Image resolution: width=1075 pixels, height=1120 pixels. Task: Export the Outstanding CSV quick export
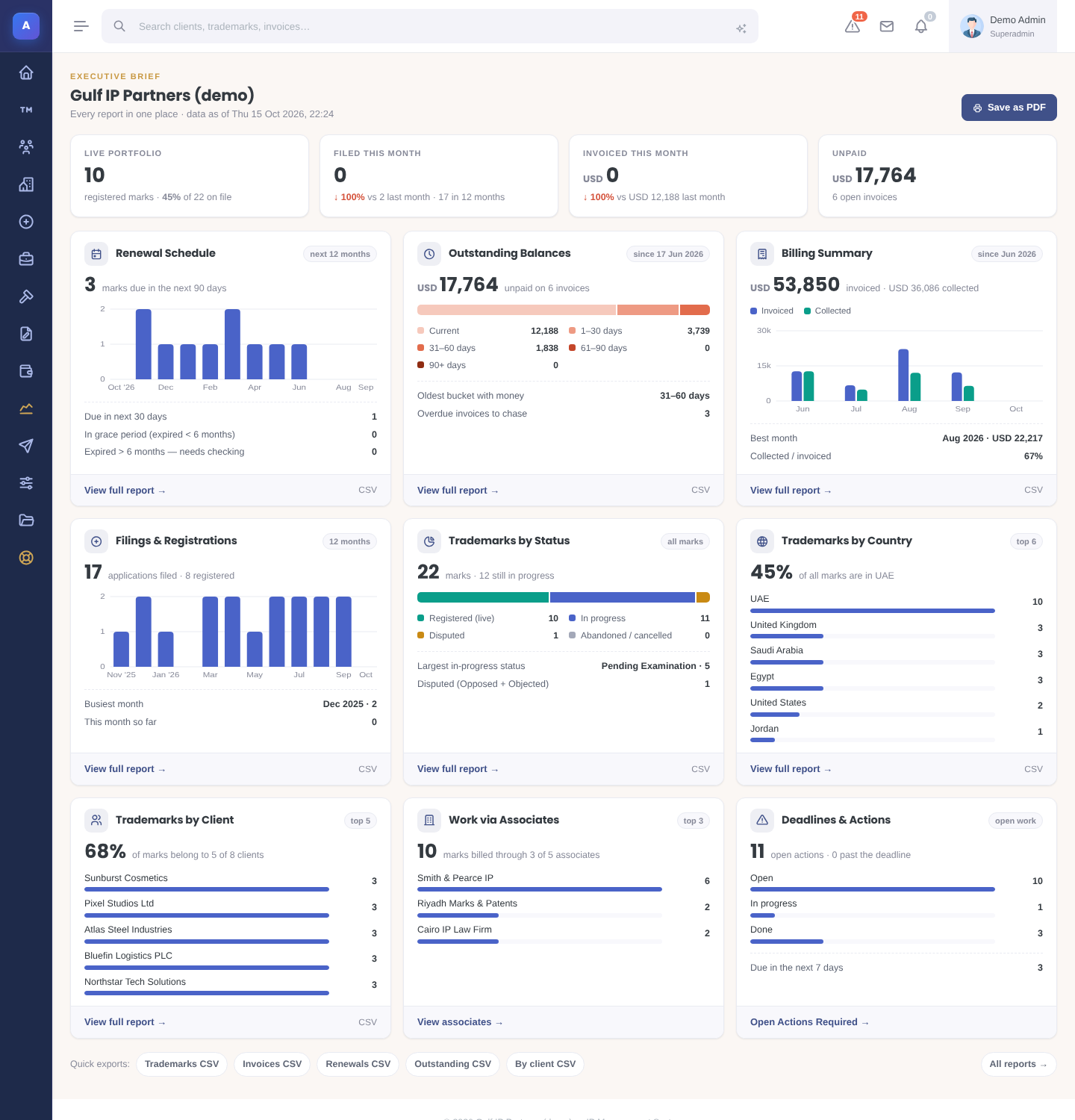[452, 1064]
